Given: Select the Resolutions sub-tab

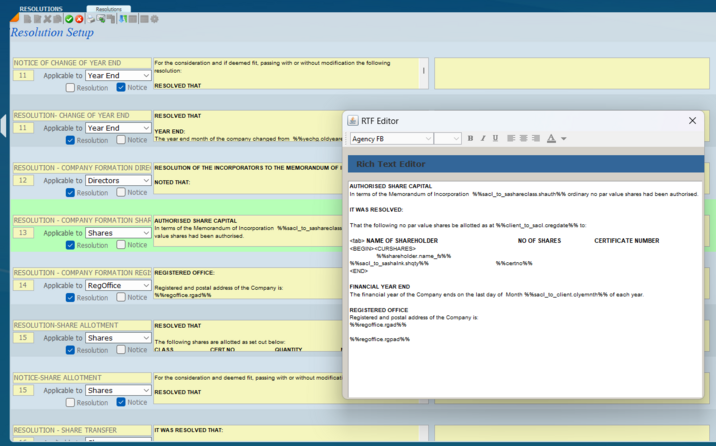Looking at the screenshot, I should tap(108, 8).
